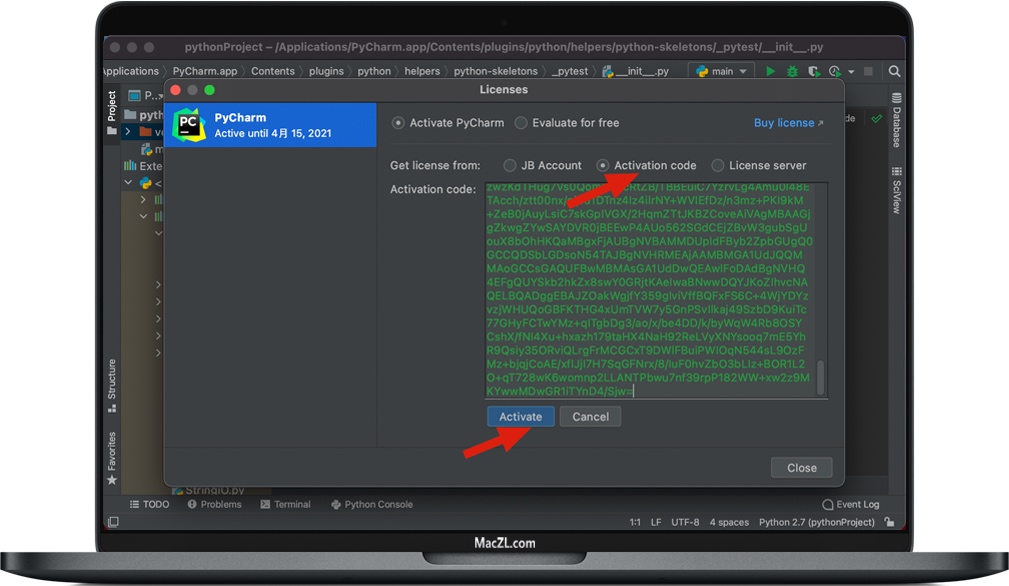Click the green inspection checkmark in editor

876,118
